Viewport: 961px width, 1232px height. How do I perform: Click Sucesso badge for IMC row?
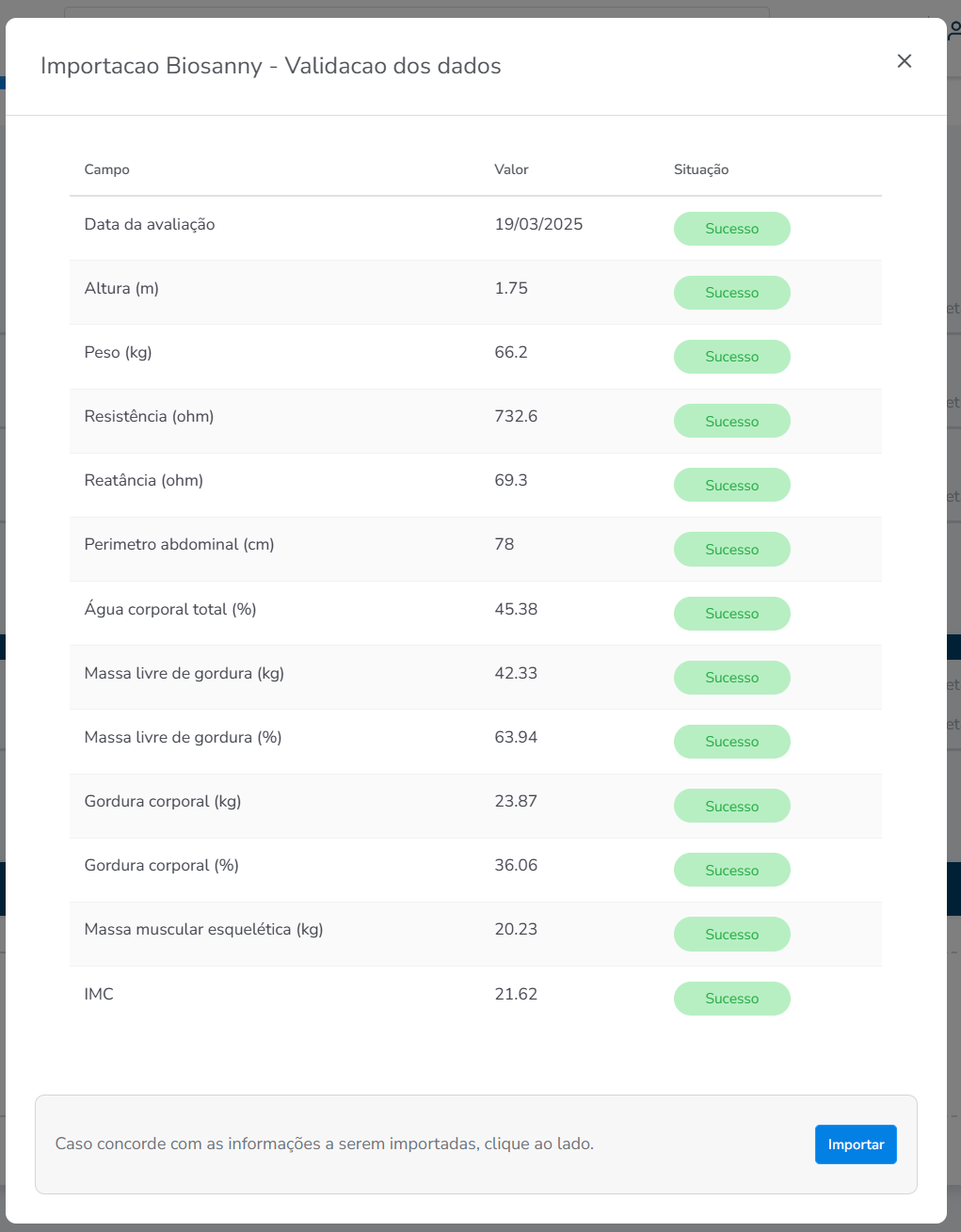coord(731,999)
